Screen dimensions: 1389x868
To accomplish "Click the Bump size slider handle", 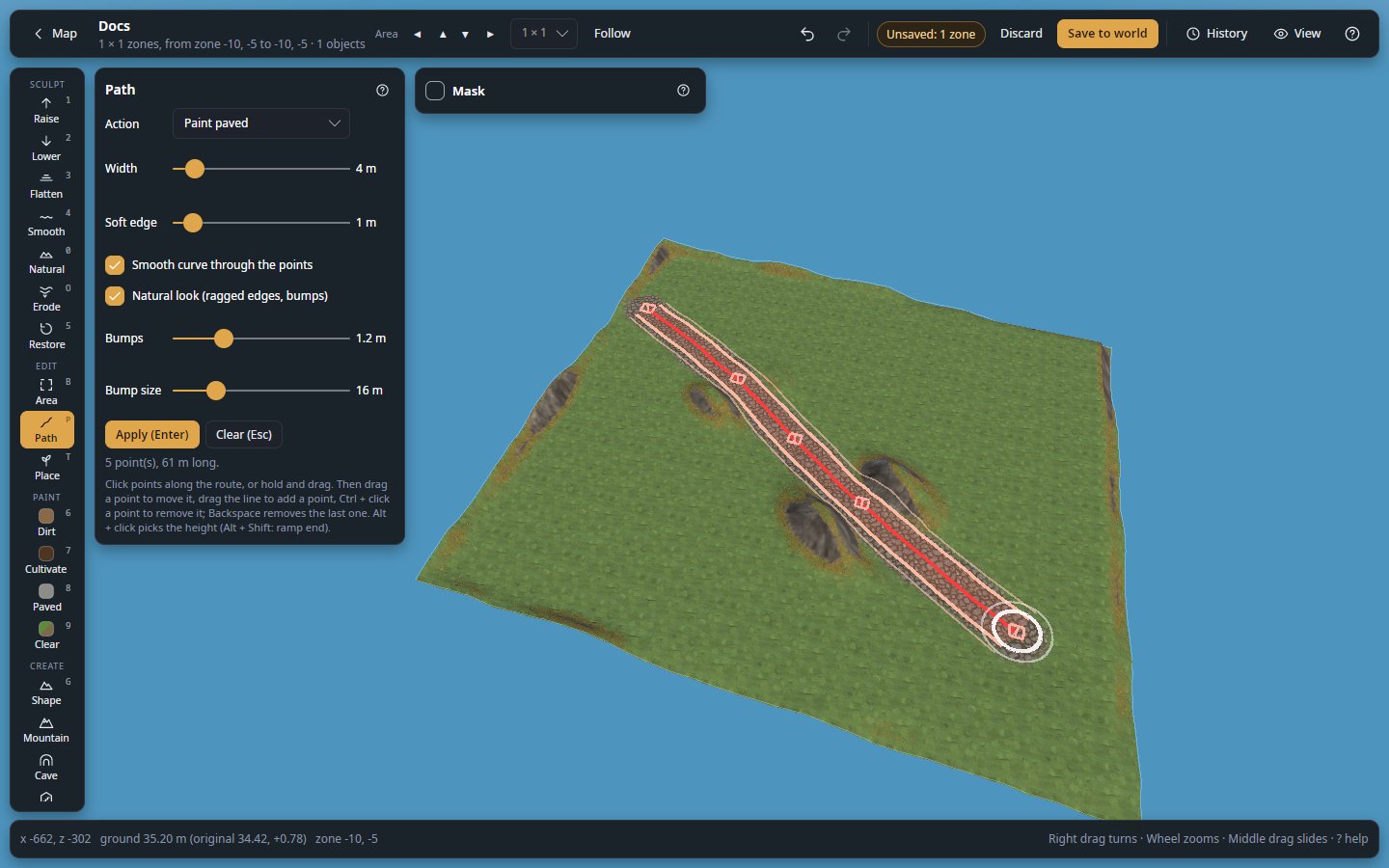I will (216, 391).
